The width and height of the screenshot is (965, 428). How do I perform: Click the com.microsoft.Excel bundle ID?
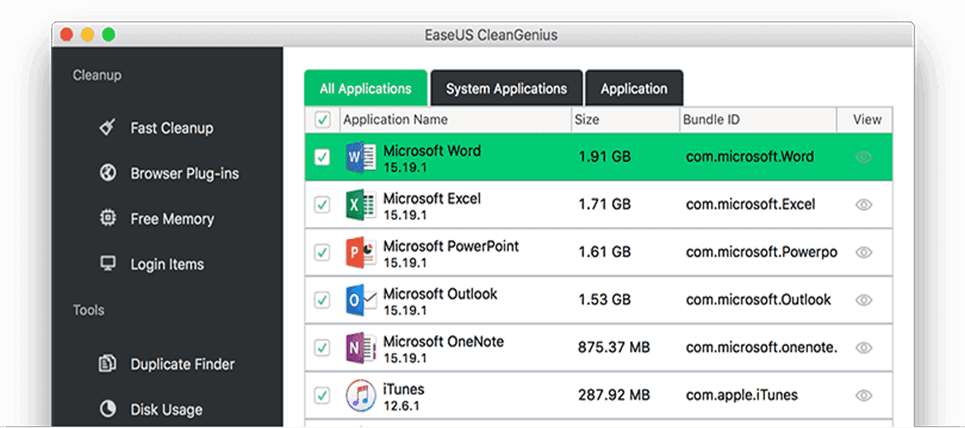pyautogui.click(x=750, y=205)
